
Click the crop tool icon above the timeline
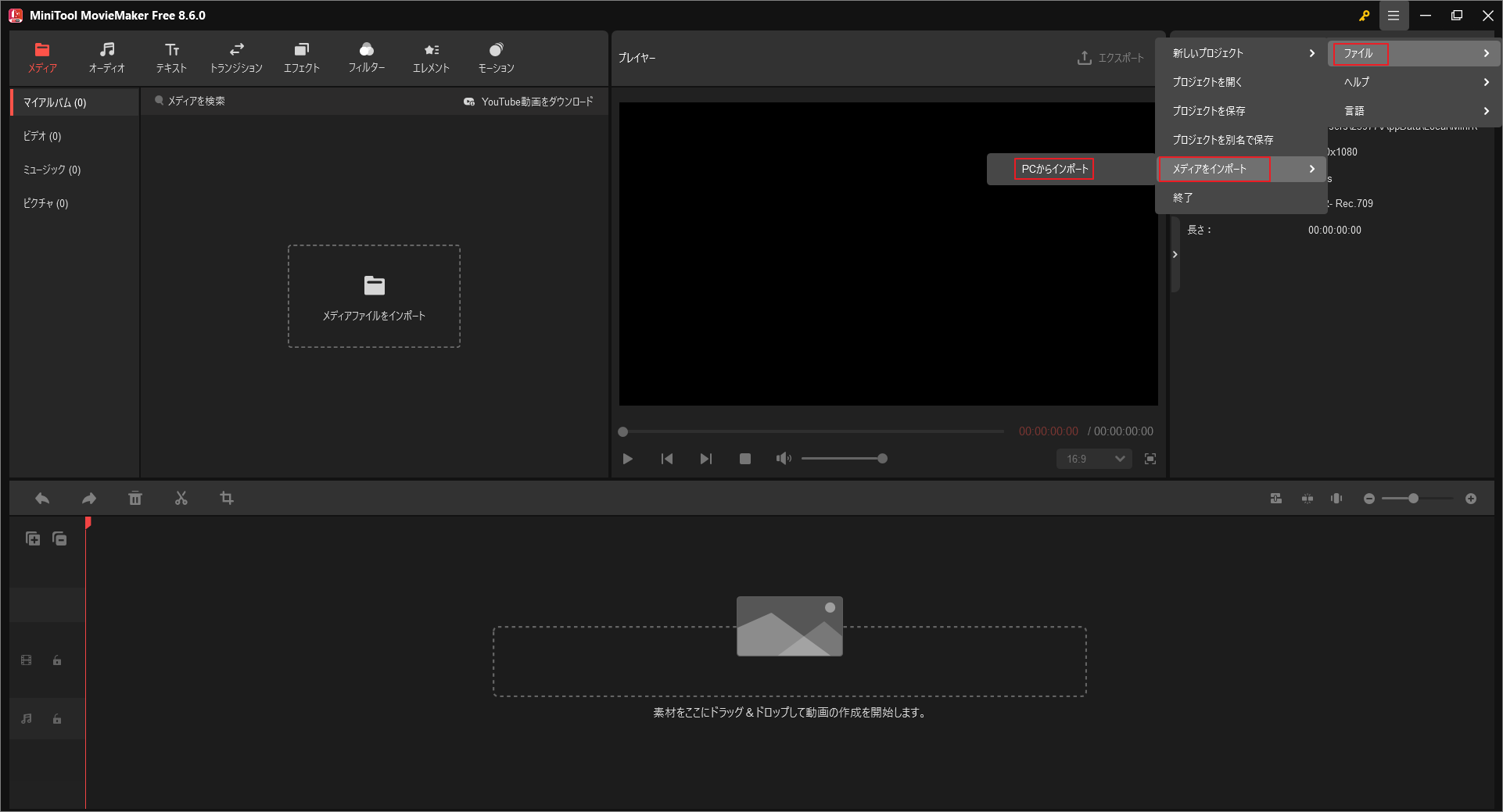tap(227, 498)
